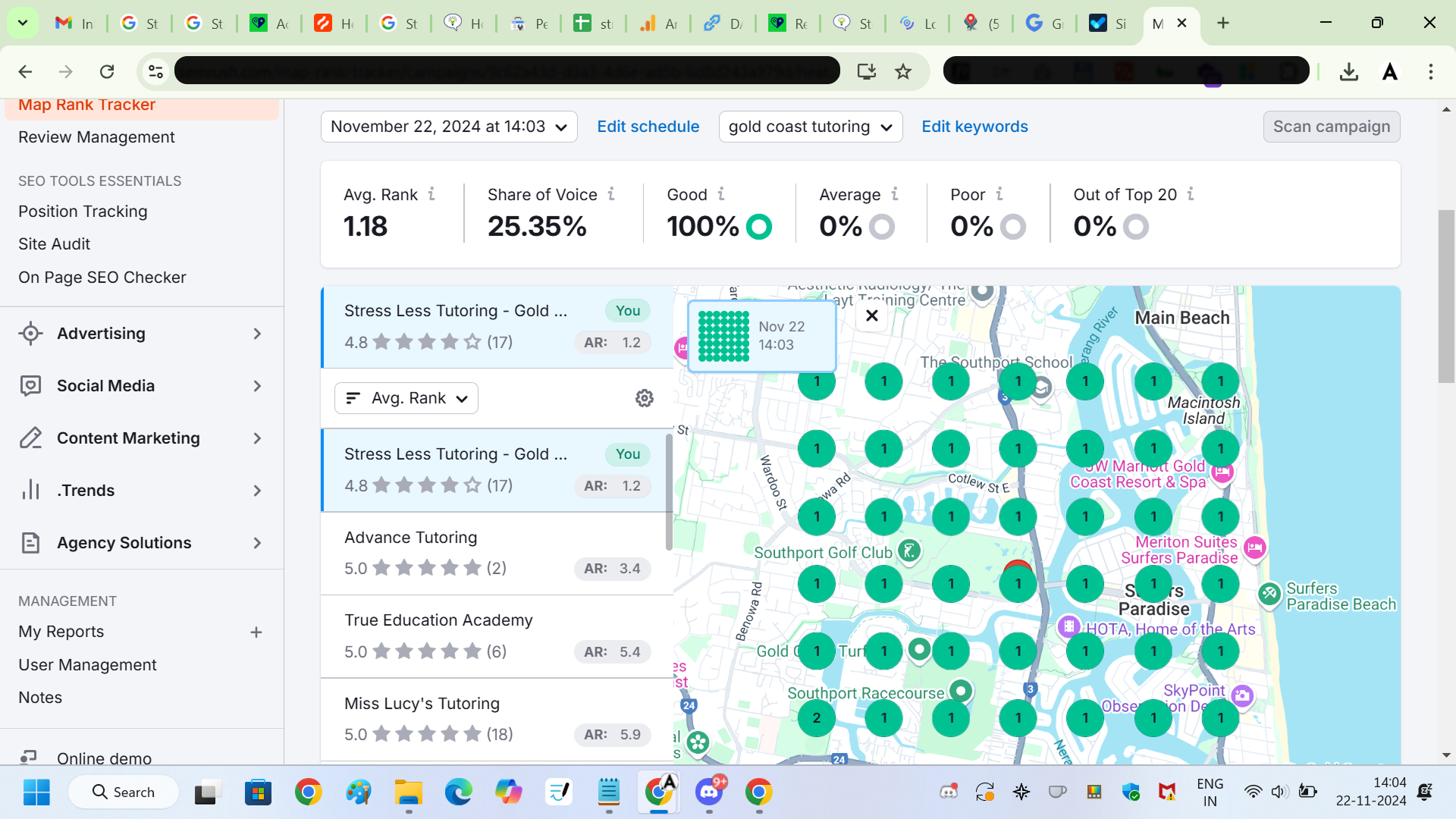The image size is (1456, 819).
Task: Bookmark this page with the star icon
Action: 902,71
